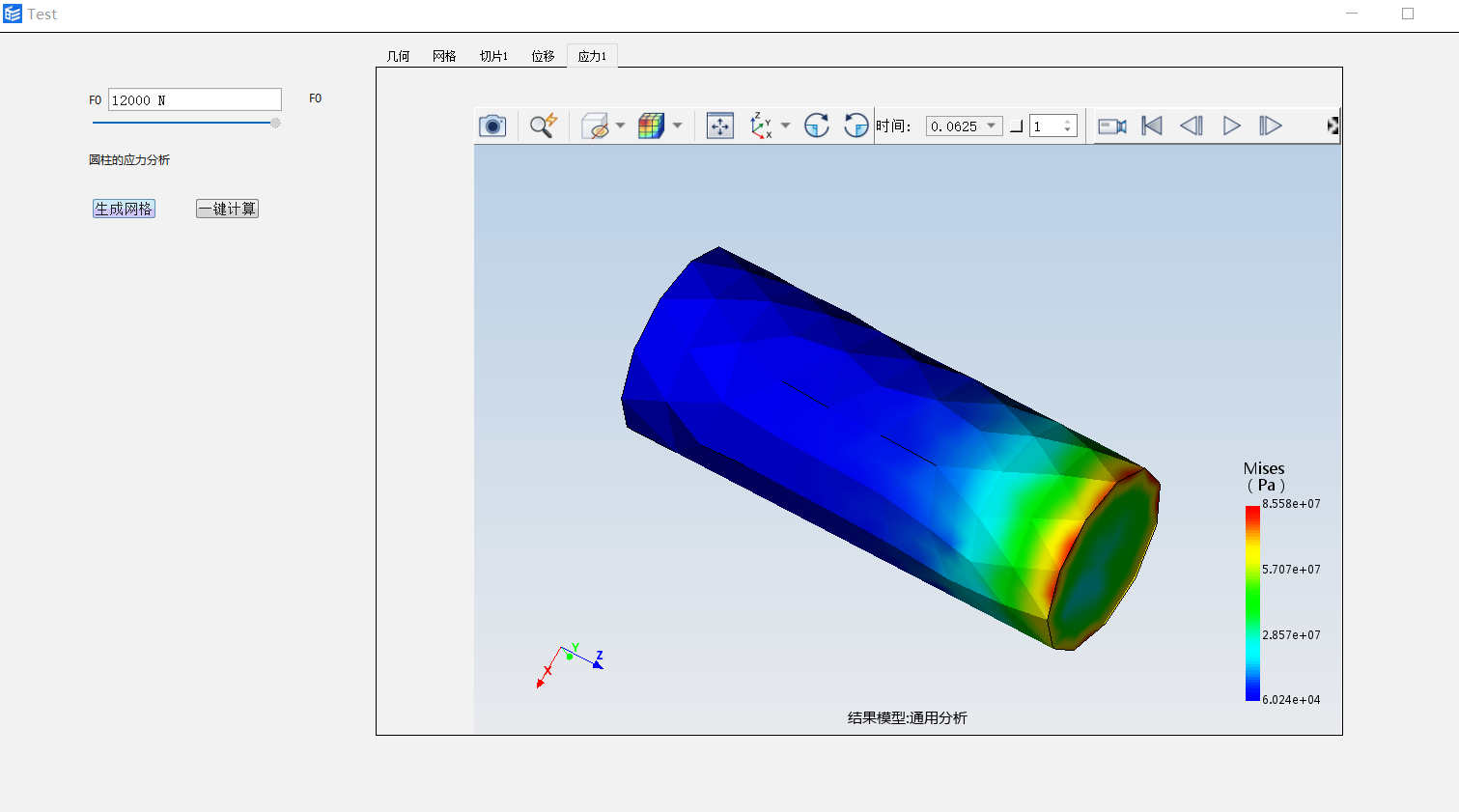Click the quick zoom magnifier icon
The image size is (1459, 812).
point(544,126)
